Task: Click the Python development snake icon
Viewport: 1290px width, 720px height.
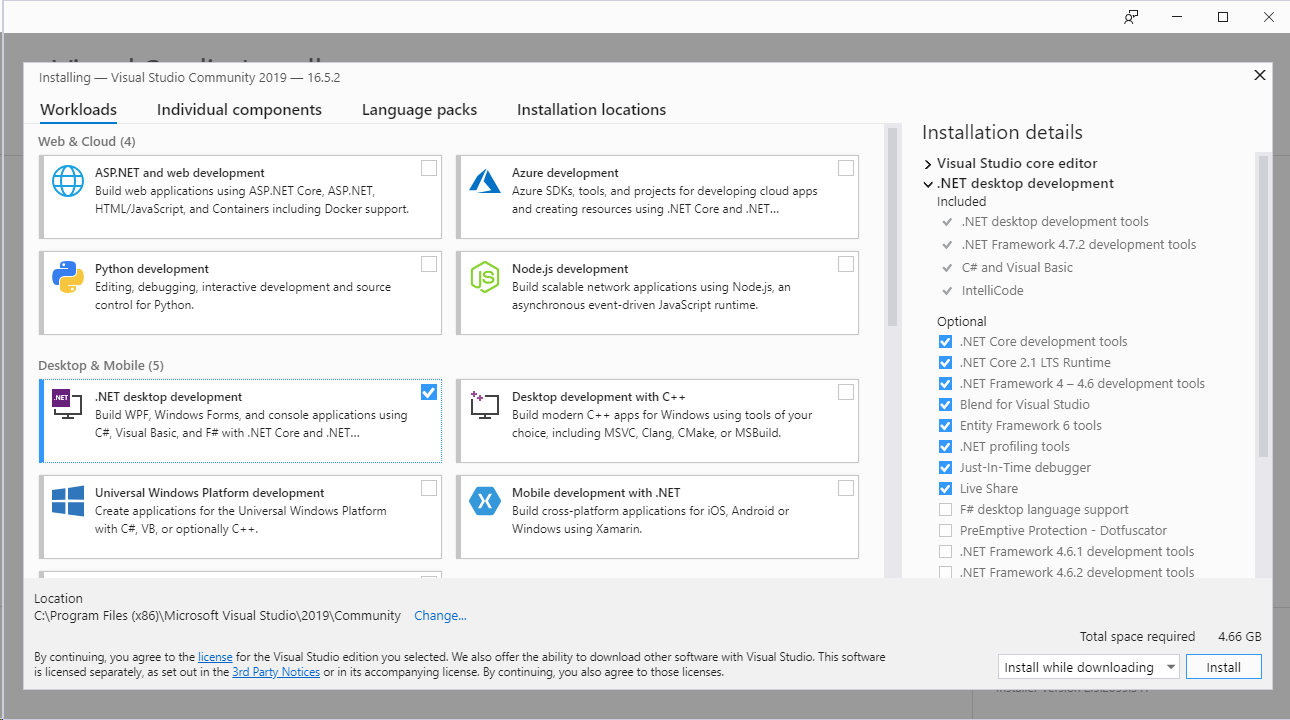Action: 68,277
